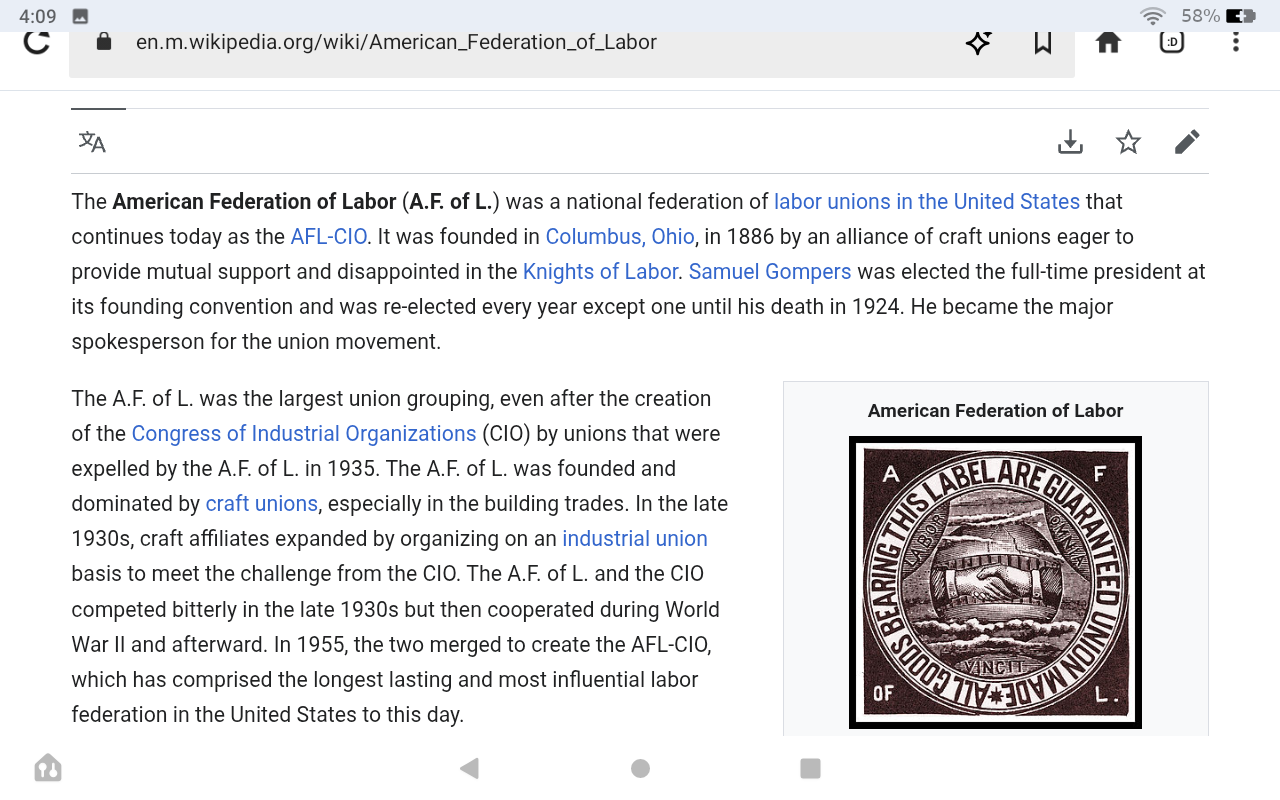Viewport: 1280px width, 800px height.
Task: Open the industrial union link
Action: point(635,538)
